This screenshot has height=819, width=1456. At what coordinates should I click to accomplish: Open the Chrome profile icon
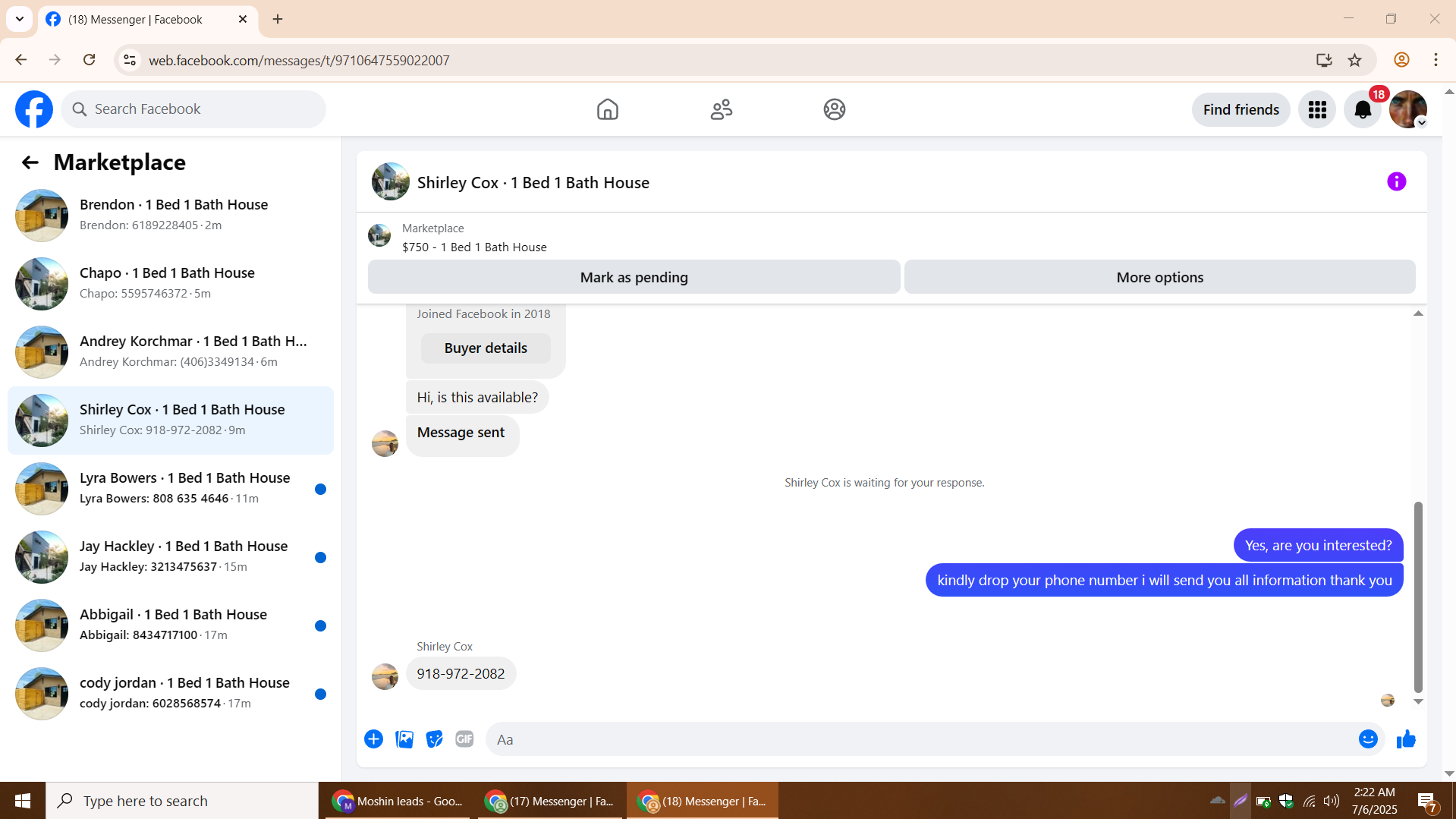1401,60
